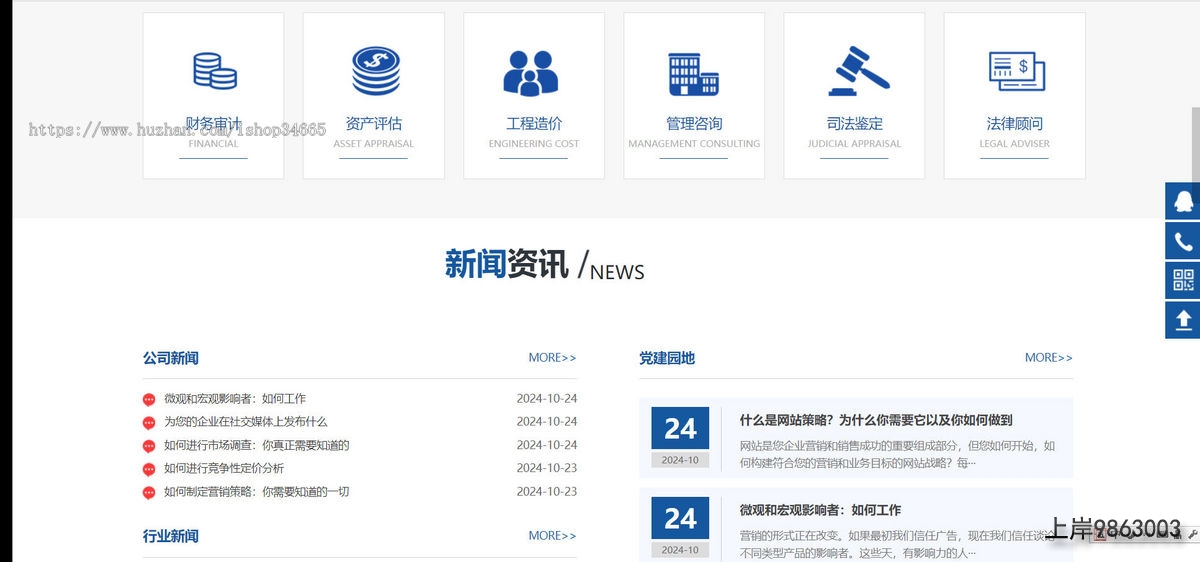The image size is (1200, 562).
Task: Open the 什么是网站策略 article card title
Action: (x=875, y=421)
